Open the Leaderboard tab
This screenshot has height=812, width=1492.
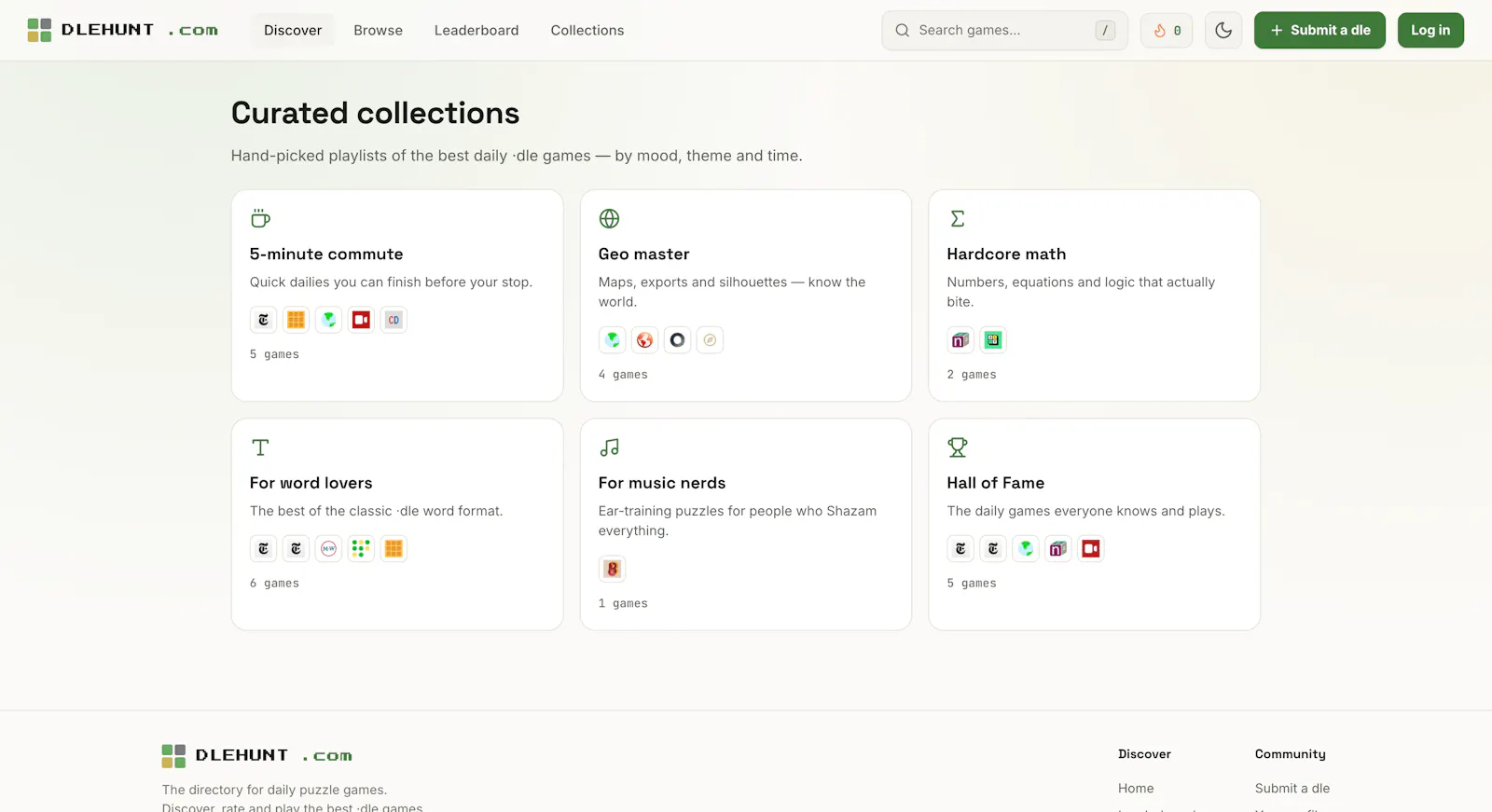[x=477, y=30]
